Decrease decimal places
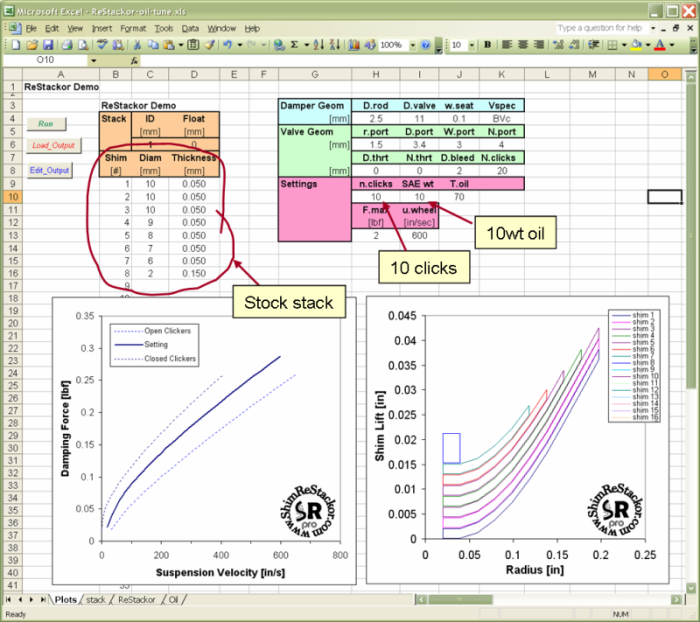Screen dimensions: 700x622 click(x=574, y=45)
